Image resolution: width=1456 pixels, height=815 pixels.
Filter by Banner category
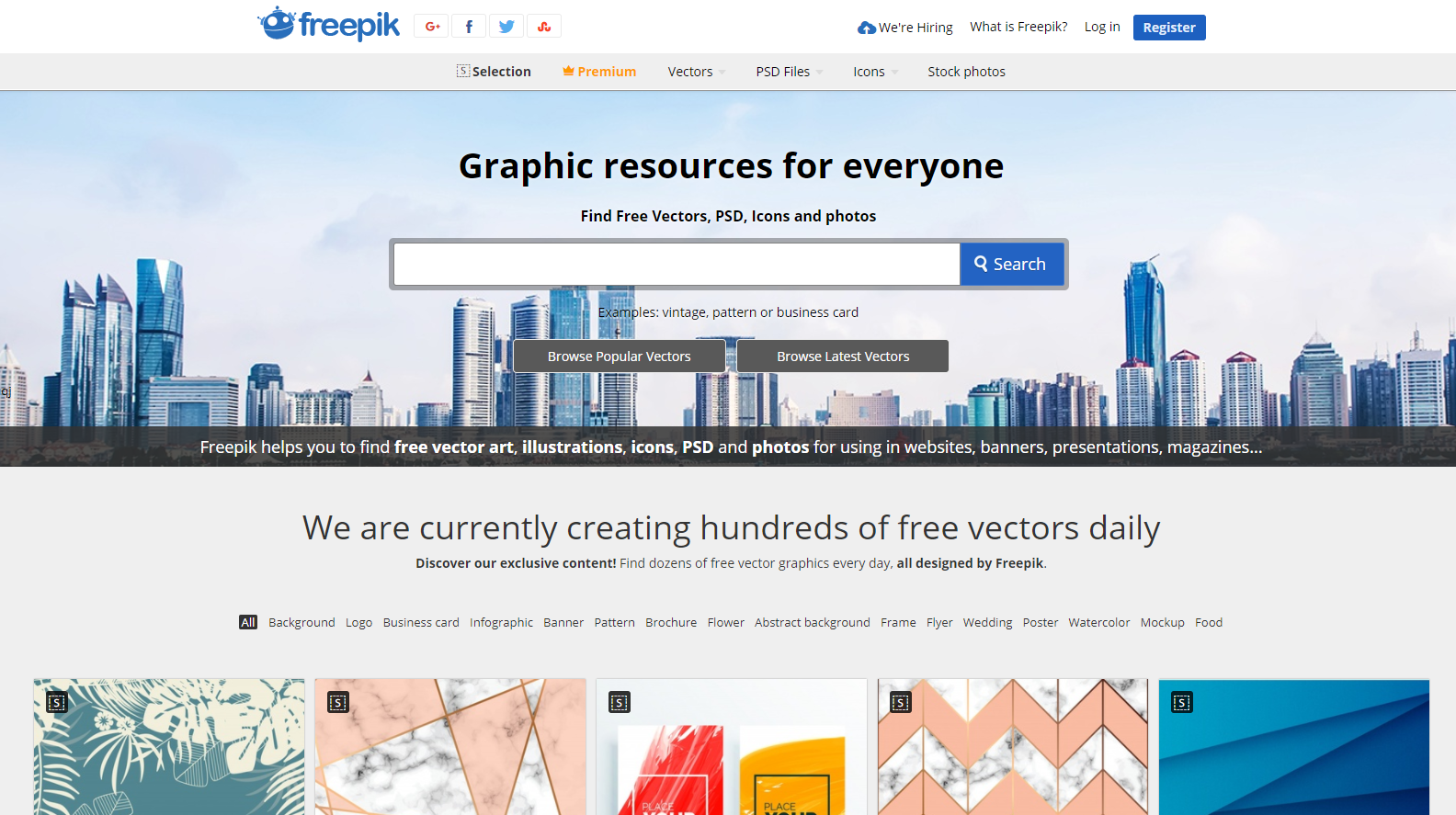(563, 622)
